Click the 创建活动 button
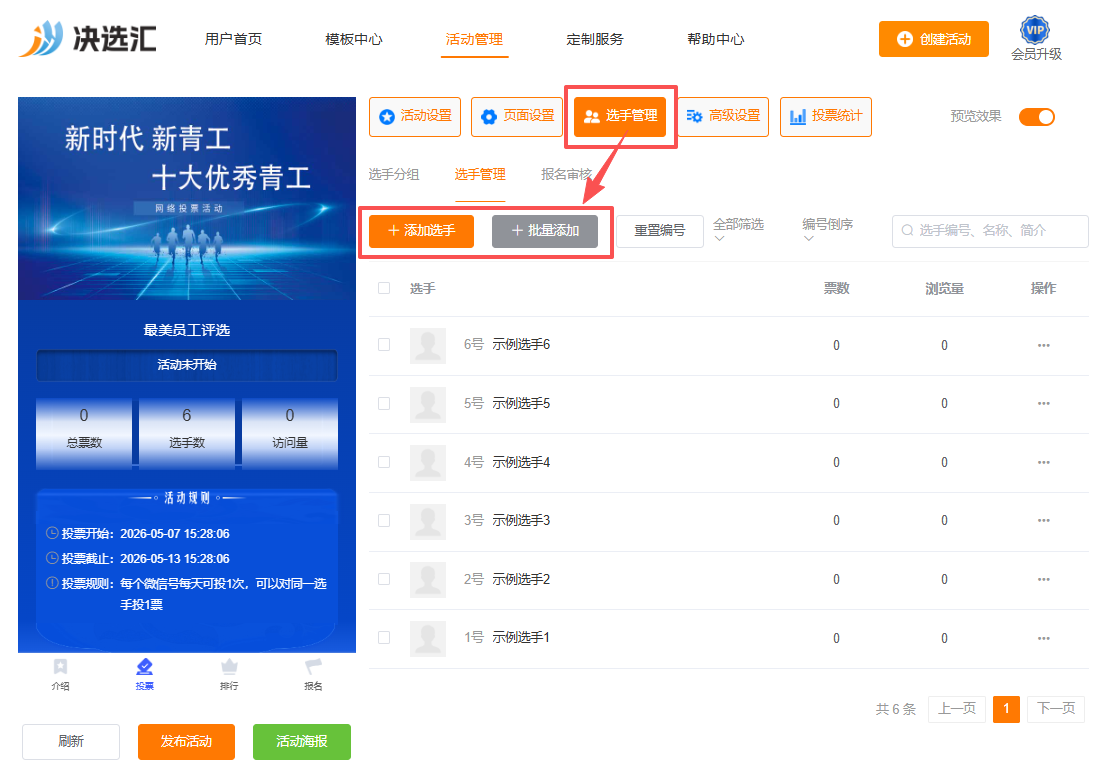The image size is (1100, 775). pyautogui.click(x=934, y=39)
